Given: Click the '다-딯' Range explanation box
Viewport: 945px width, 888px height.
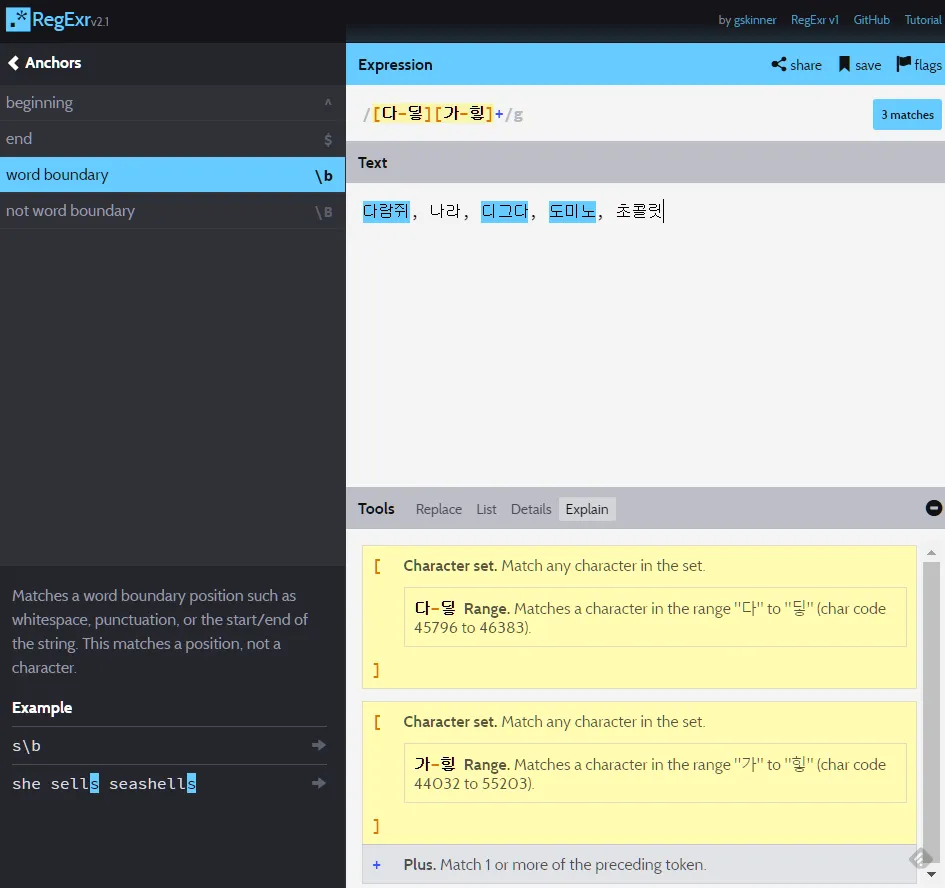Looking at the screenshot, I should pos(655,617).
